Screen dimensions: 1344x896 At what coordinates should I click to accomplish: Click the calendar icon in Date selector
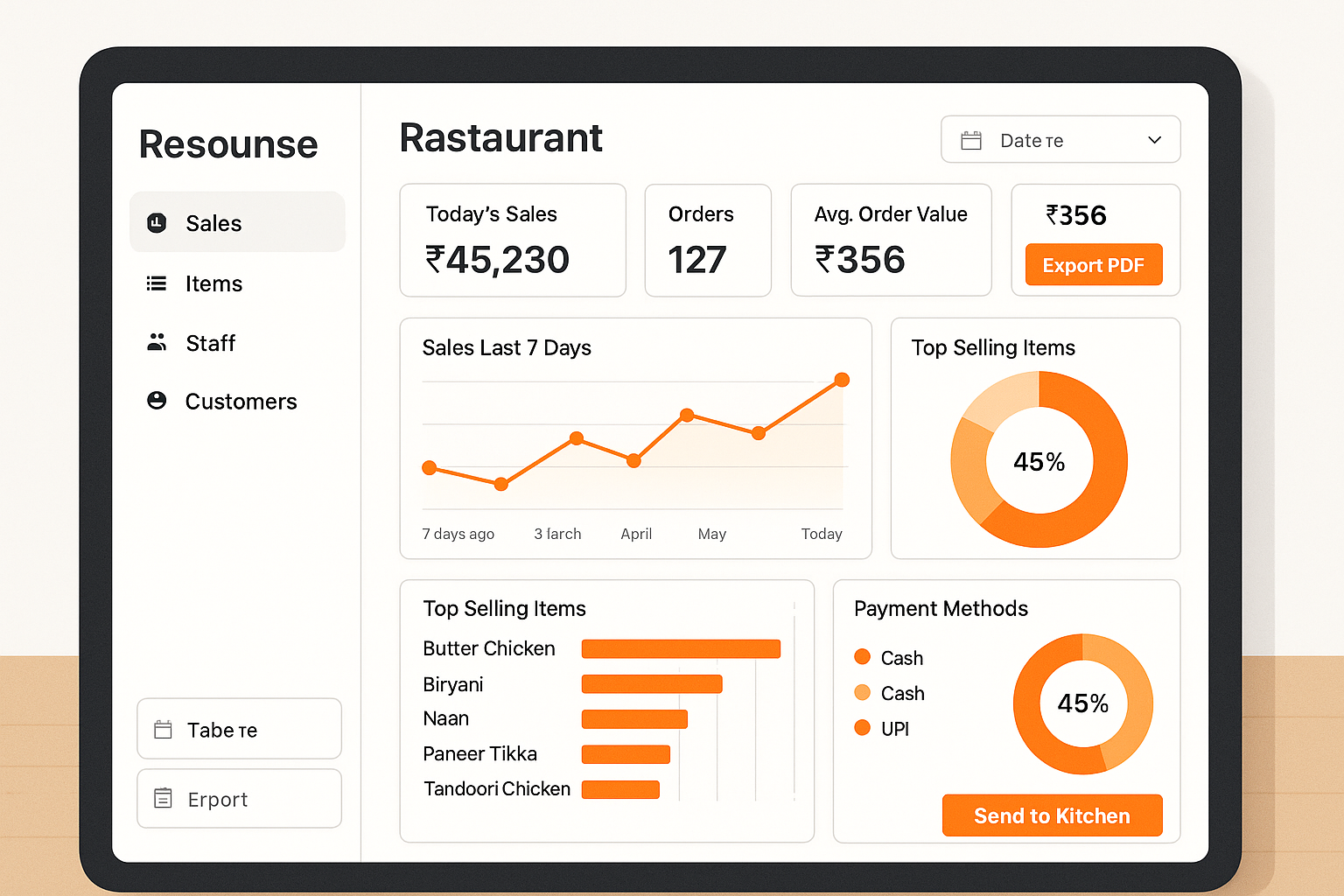pos(969,139)
